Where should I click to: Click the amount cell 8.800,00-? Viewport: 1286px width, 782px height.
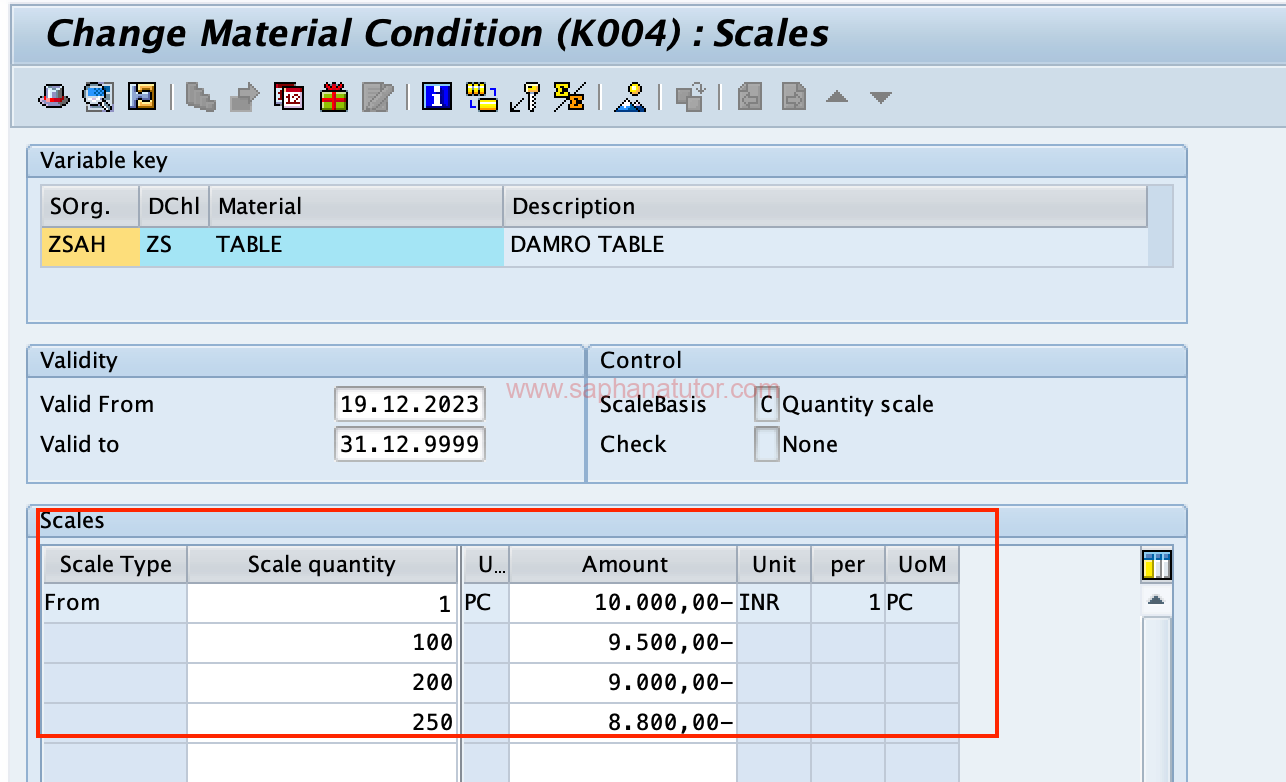click(x=624, y=721)
